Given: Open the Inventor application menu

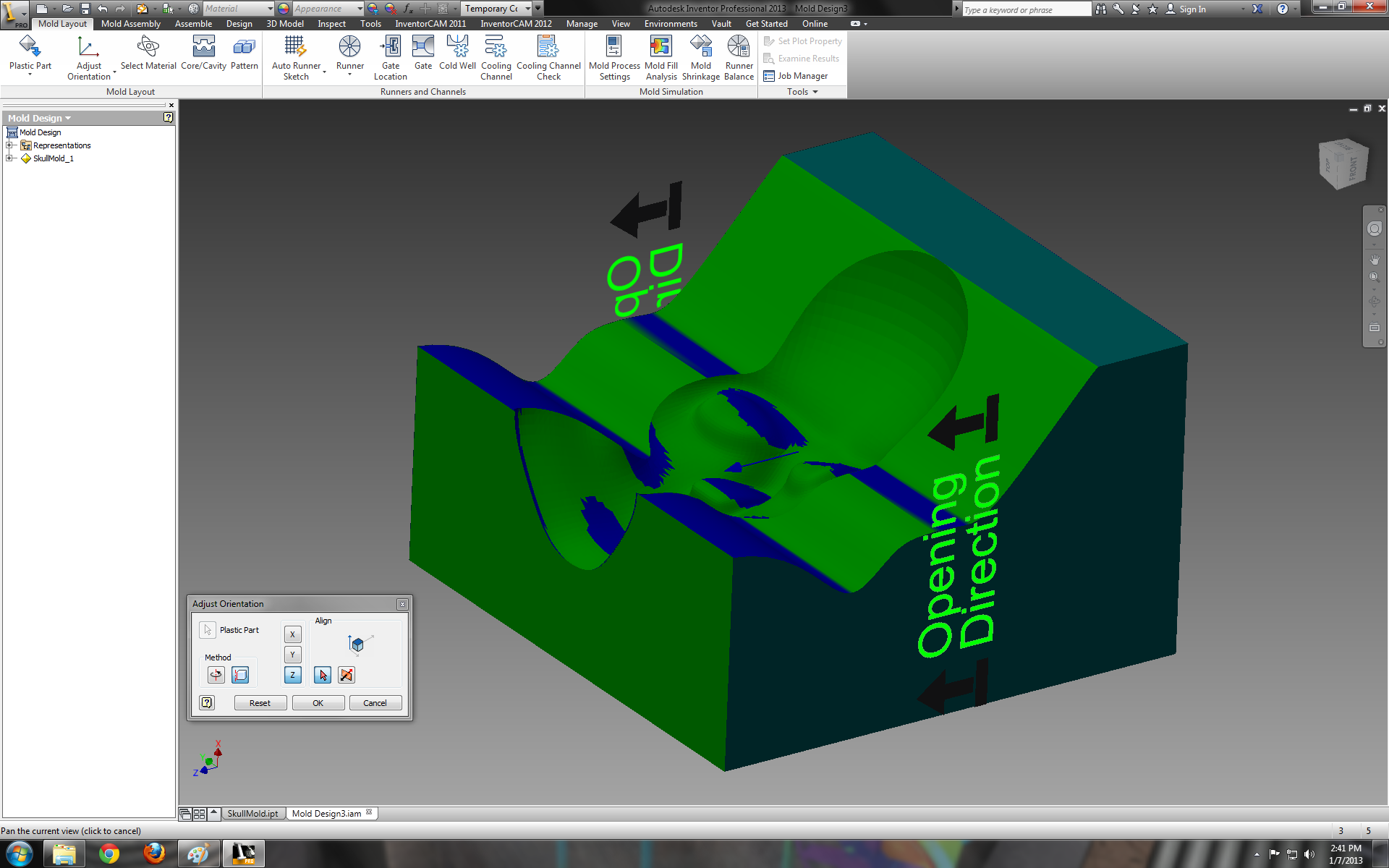Looking at the screenshot, I should pyautogui.click(x=14, y=13).
